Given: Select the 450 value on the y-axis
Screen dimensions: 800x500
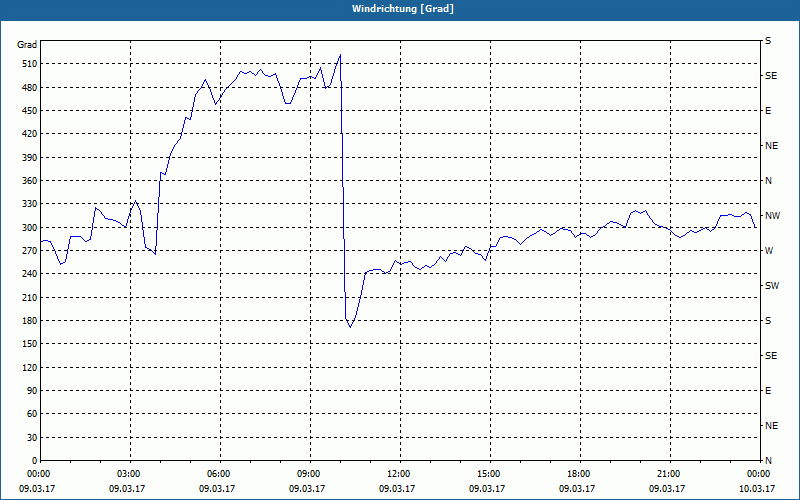Looking at the screenshot, I should click(x=29, y=111).
